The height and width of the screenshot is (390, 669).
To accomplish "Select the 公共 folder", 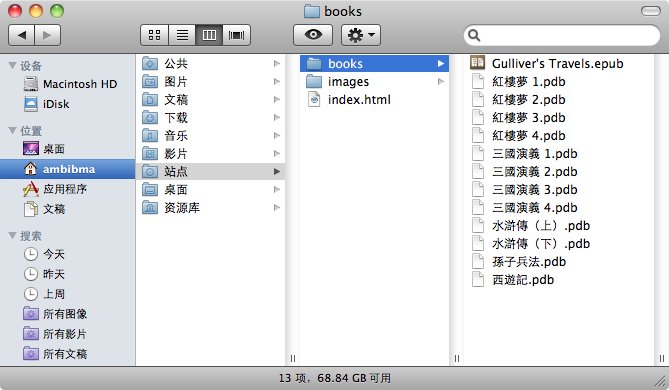I will coord(211,64).
